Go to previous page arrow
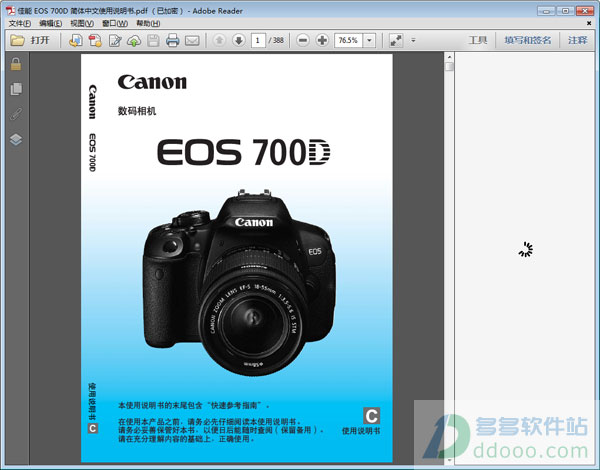 click(x=219, y=40)
